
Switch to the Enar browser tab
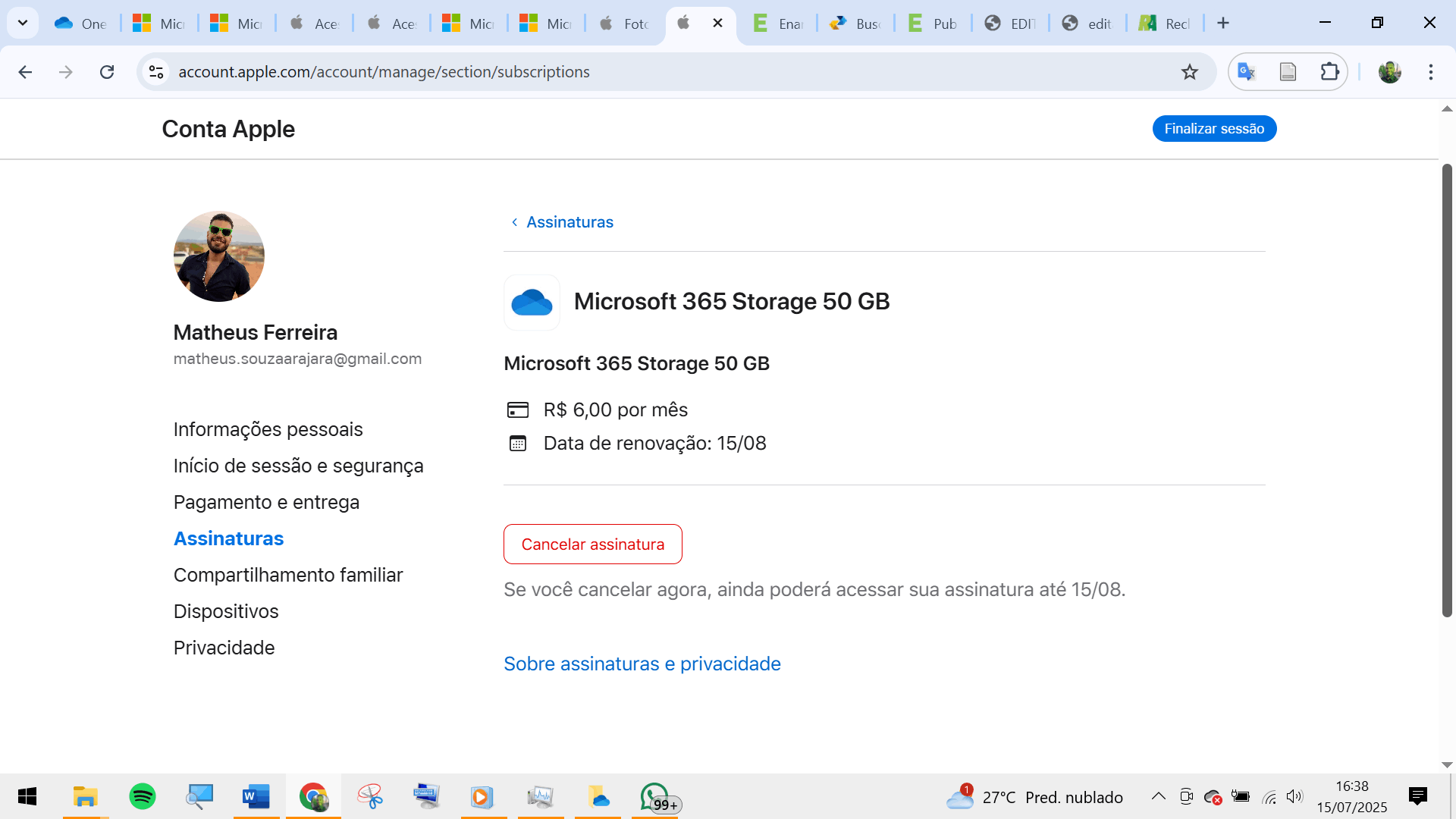pos(780,24)
